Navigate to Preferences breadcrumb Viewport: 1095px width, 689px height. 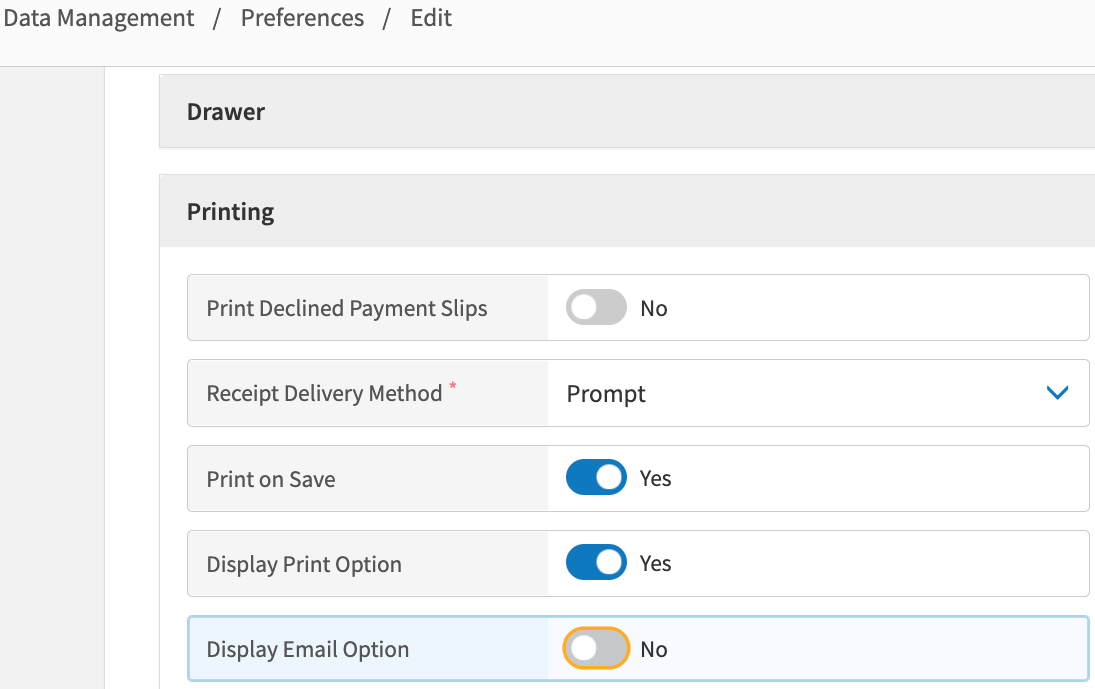[x=302, y=18]
